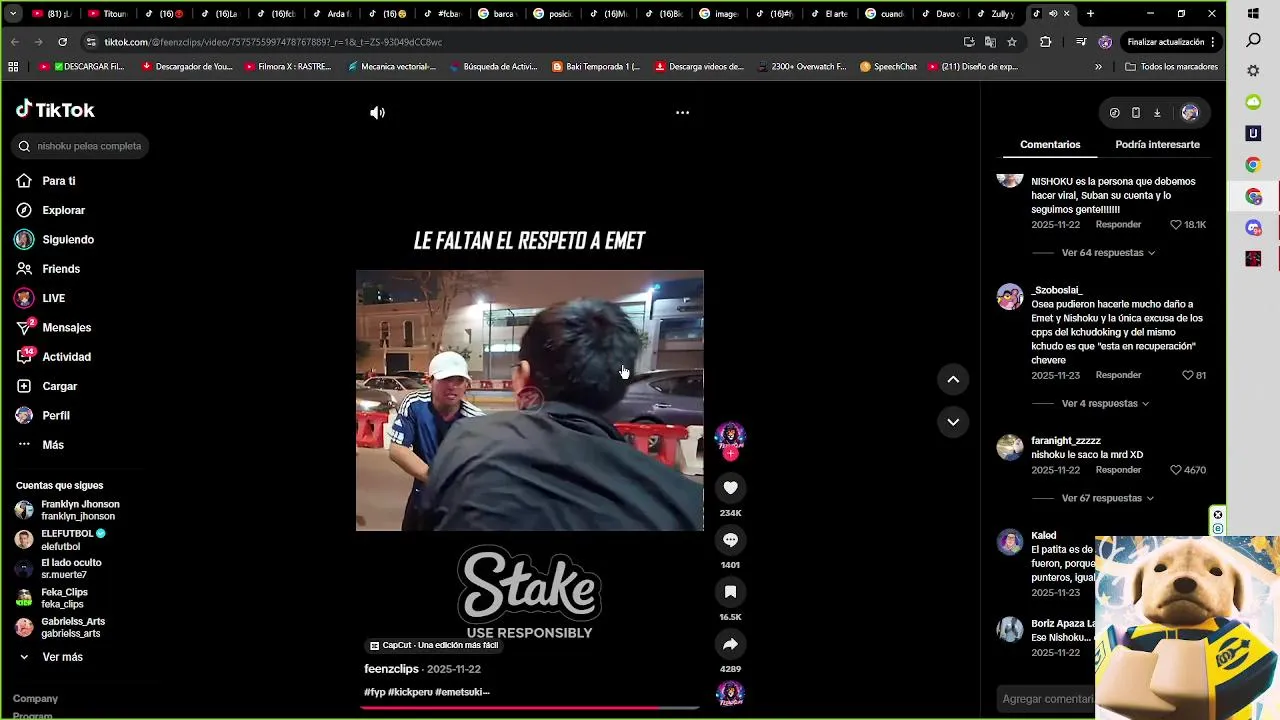Click the #kickperu hashtag
This screenshot has height=720, width=1280.
coord(410,692)
